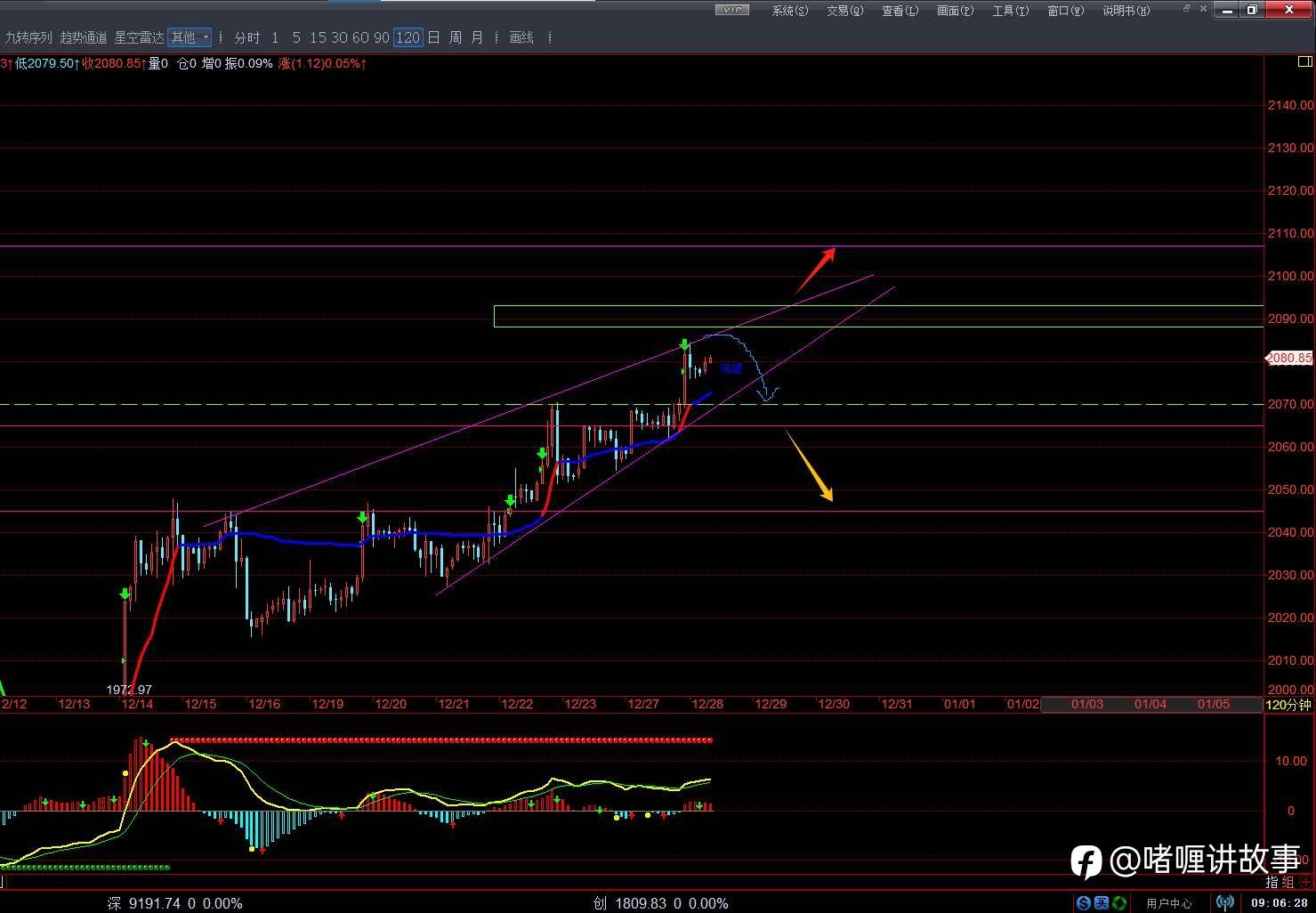Click the blue 买 buy icon
This screenshot has width=1316, height=913.
[1101, 903]
